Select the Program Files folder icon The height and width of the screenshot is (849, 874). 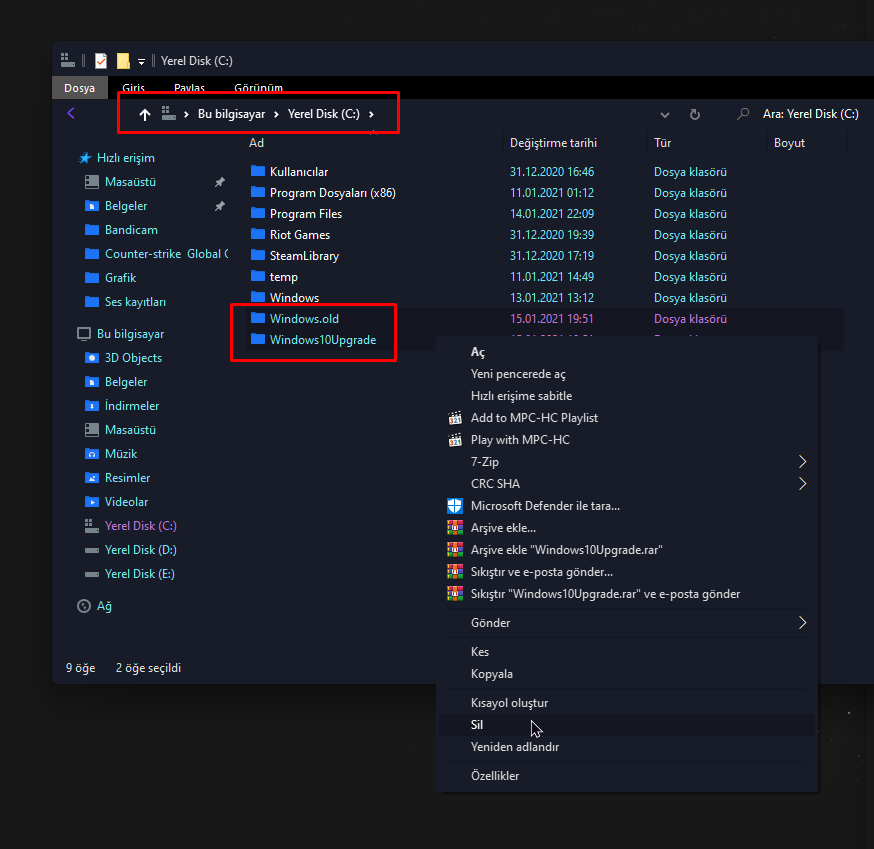[x=258, y=213]
